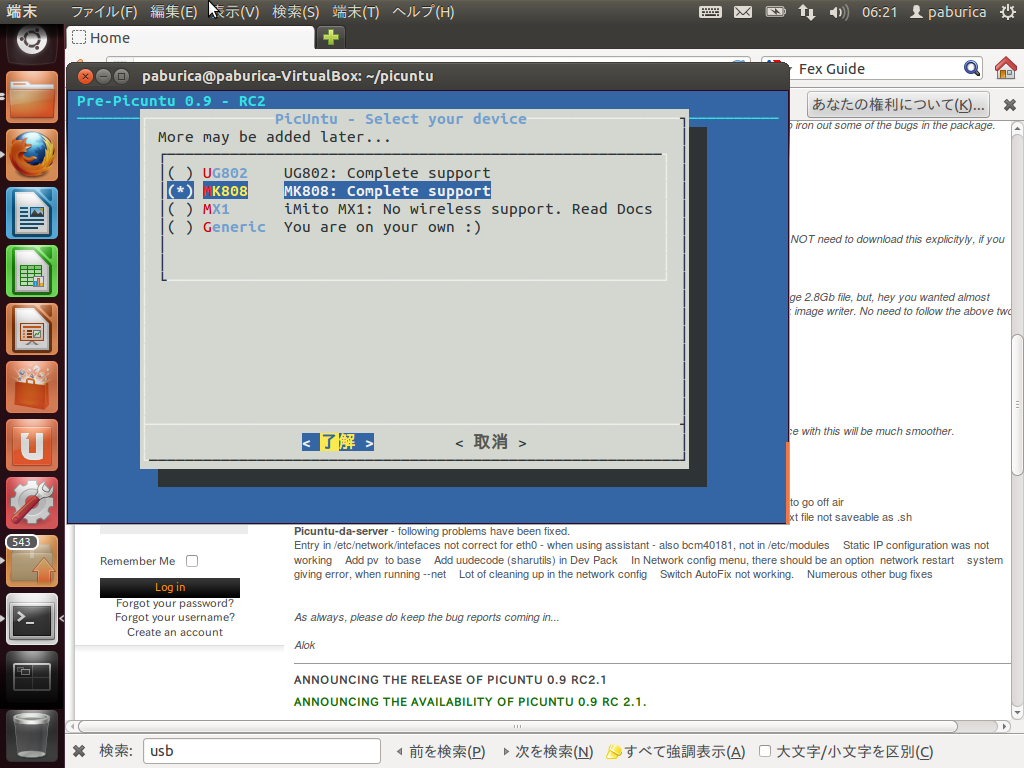Open the ファイル(F) menu
This screenshot has width=1024, height=768.
coord(104,12)
